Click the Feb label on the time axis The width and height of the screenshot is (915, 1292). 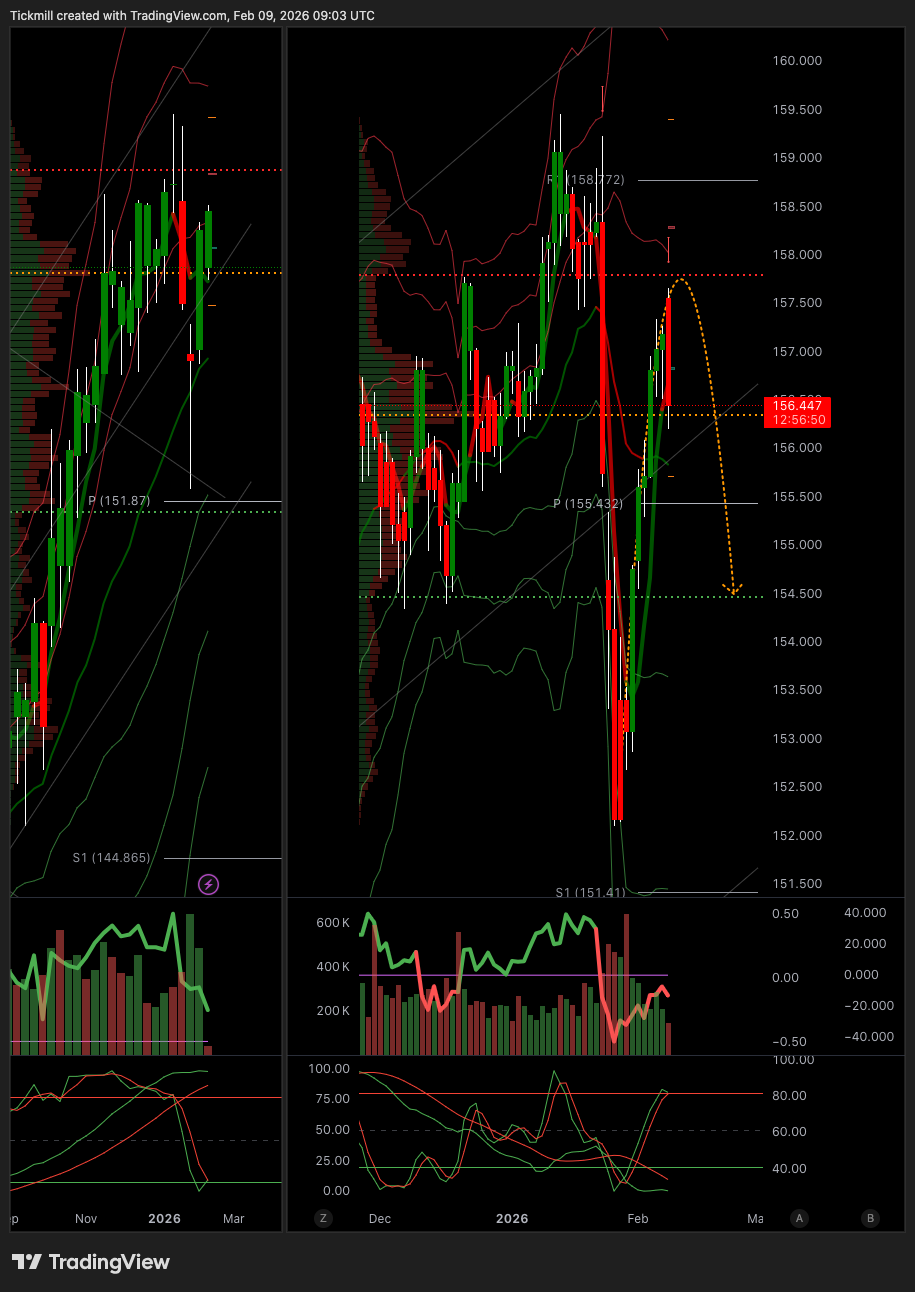point(637,1219)
